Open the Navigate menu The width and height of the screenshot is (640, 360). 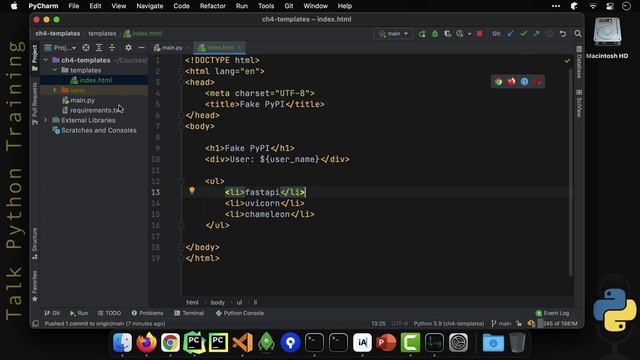tap(150, 6)
